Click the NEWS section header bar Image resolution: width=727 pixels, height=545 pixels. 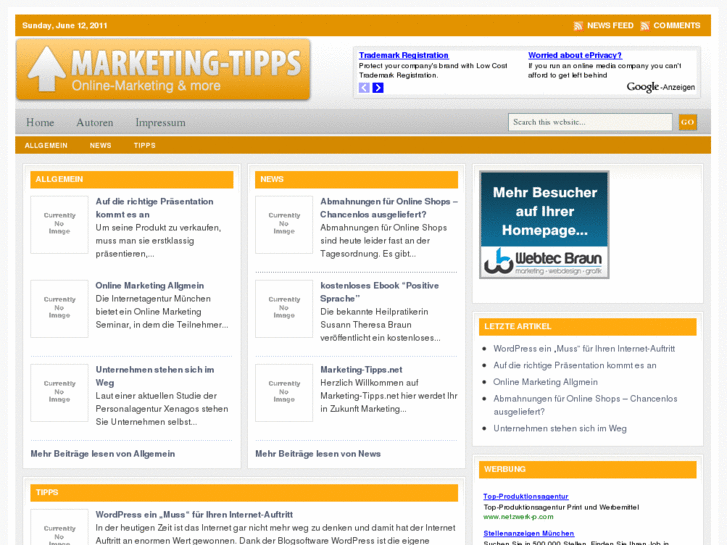pos(357,180)
